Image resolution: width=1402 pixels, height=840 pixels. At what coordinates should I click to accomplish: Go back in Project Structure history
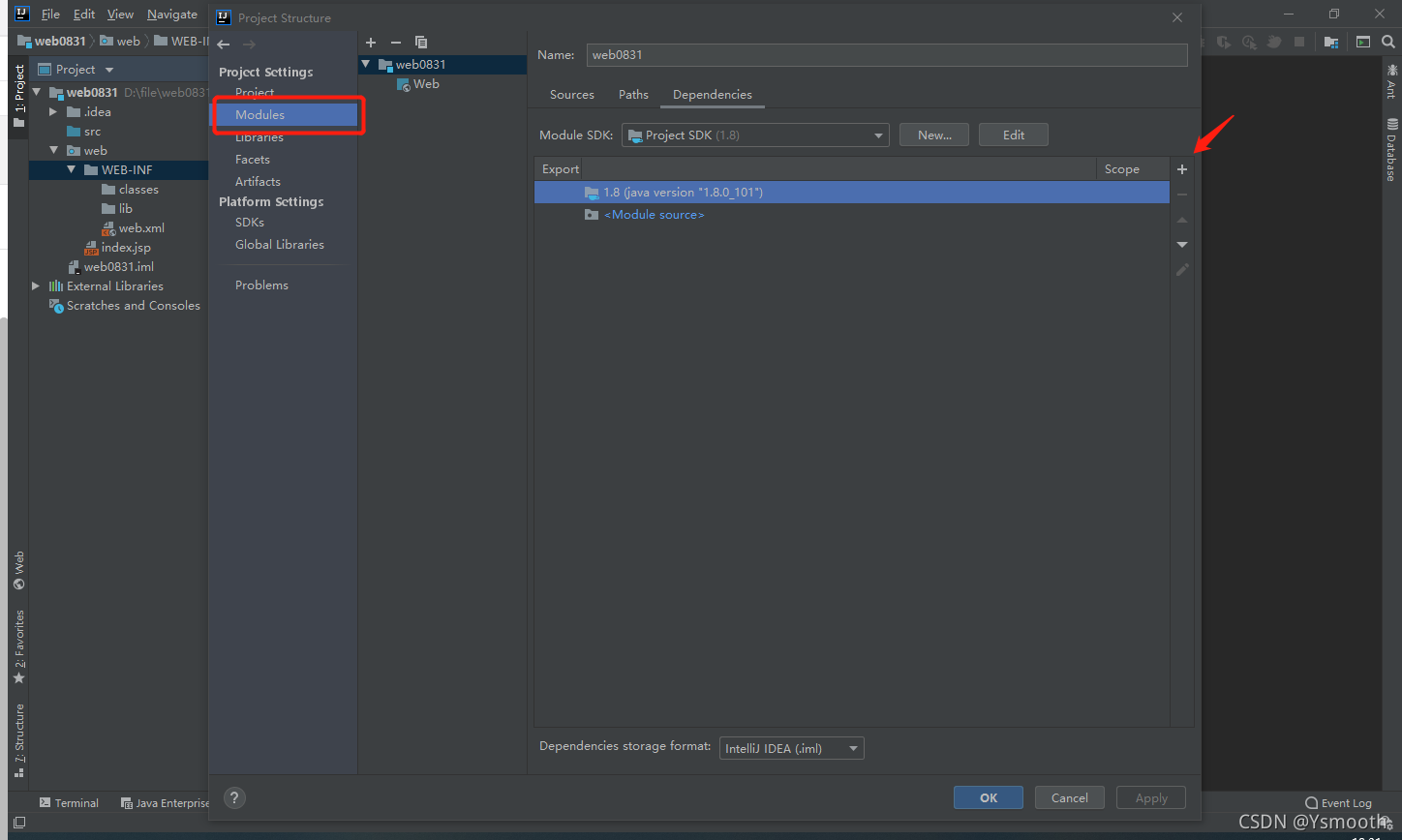tap(224, 45)
